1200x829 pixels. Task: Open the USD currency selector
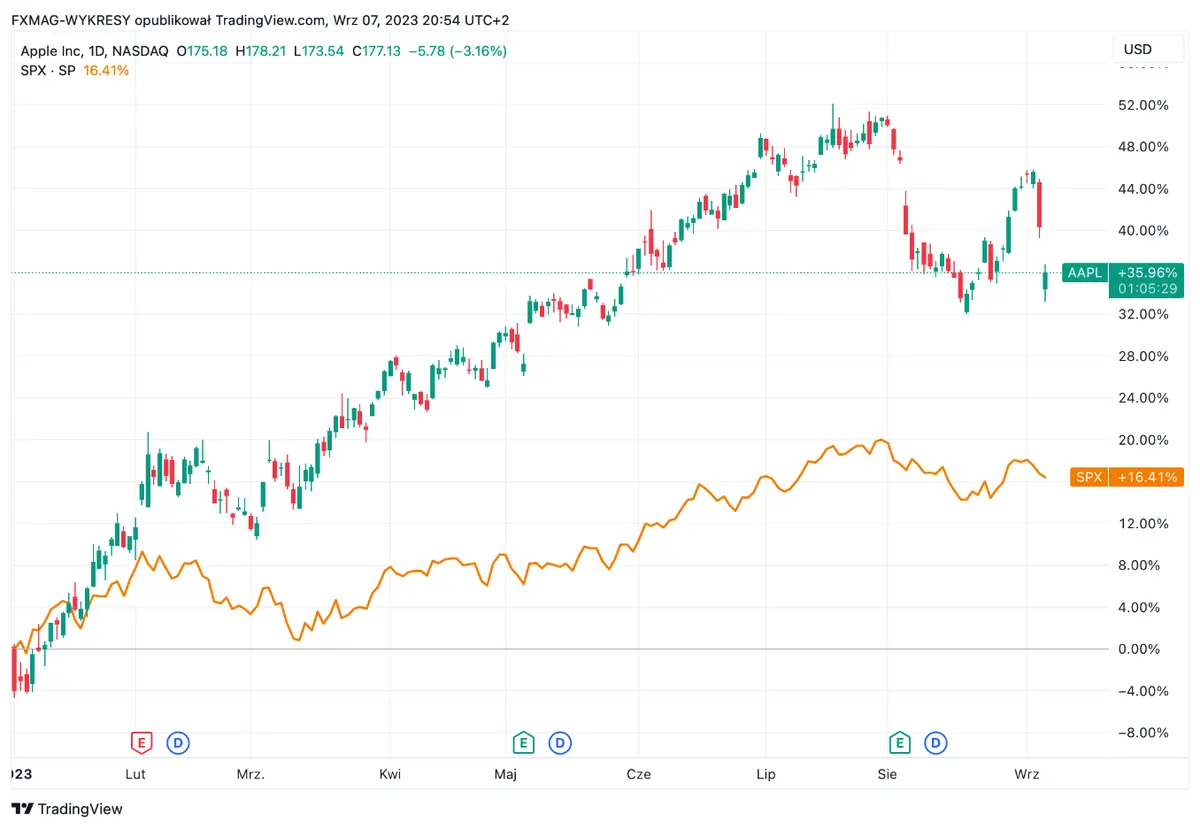point(1147,48)
